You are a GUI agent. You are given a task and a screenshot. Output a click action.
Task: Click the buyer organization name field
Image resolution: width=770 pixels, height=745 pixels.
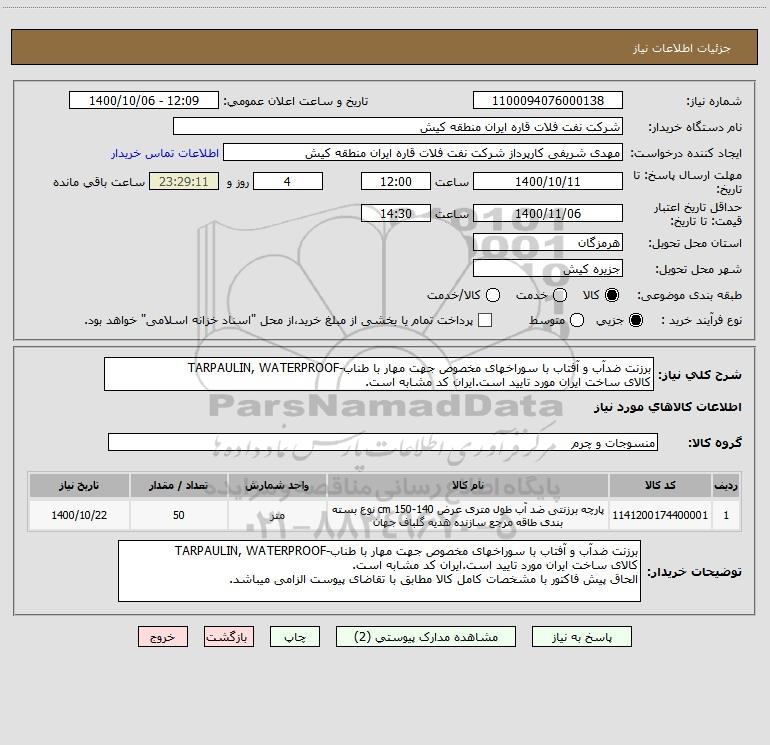coord(398,127)
